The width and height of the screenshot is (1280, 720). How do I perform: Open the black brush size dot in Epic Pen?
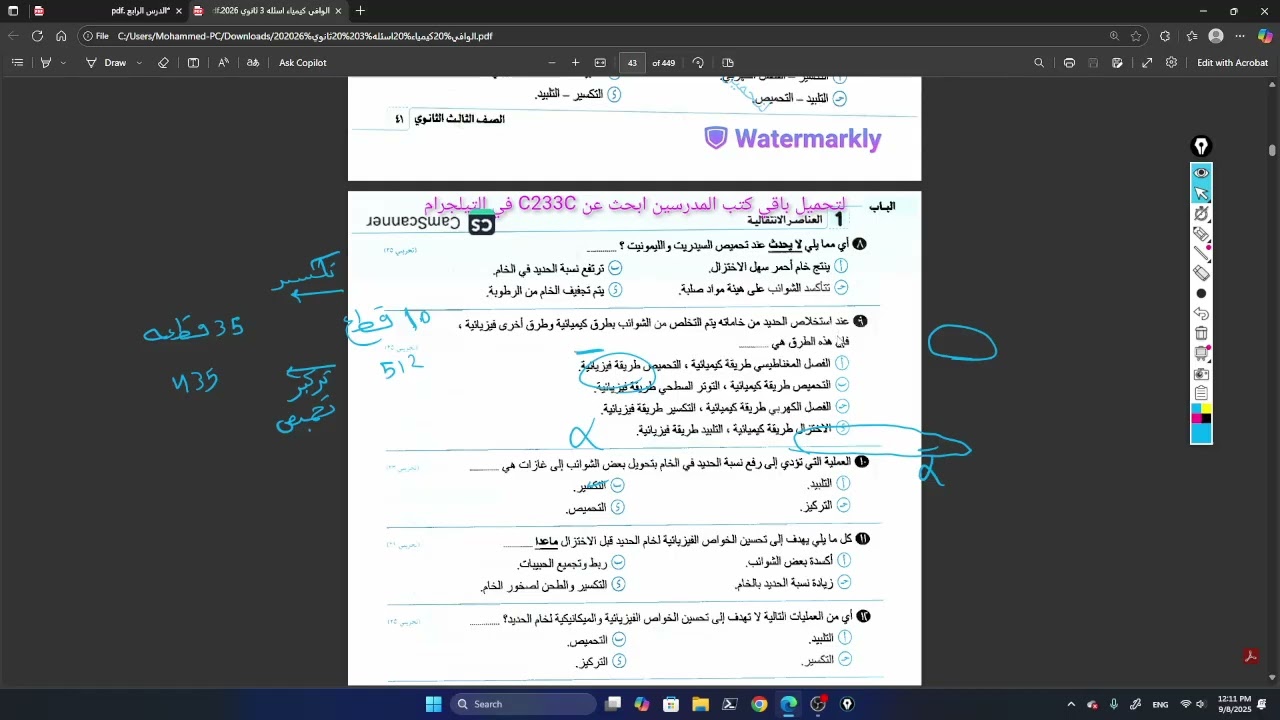pyautogui.click(x=1201, y=293)
